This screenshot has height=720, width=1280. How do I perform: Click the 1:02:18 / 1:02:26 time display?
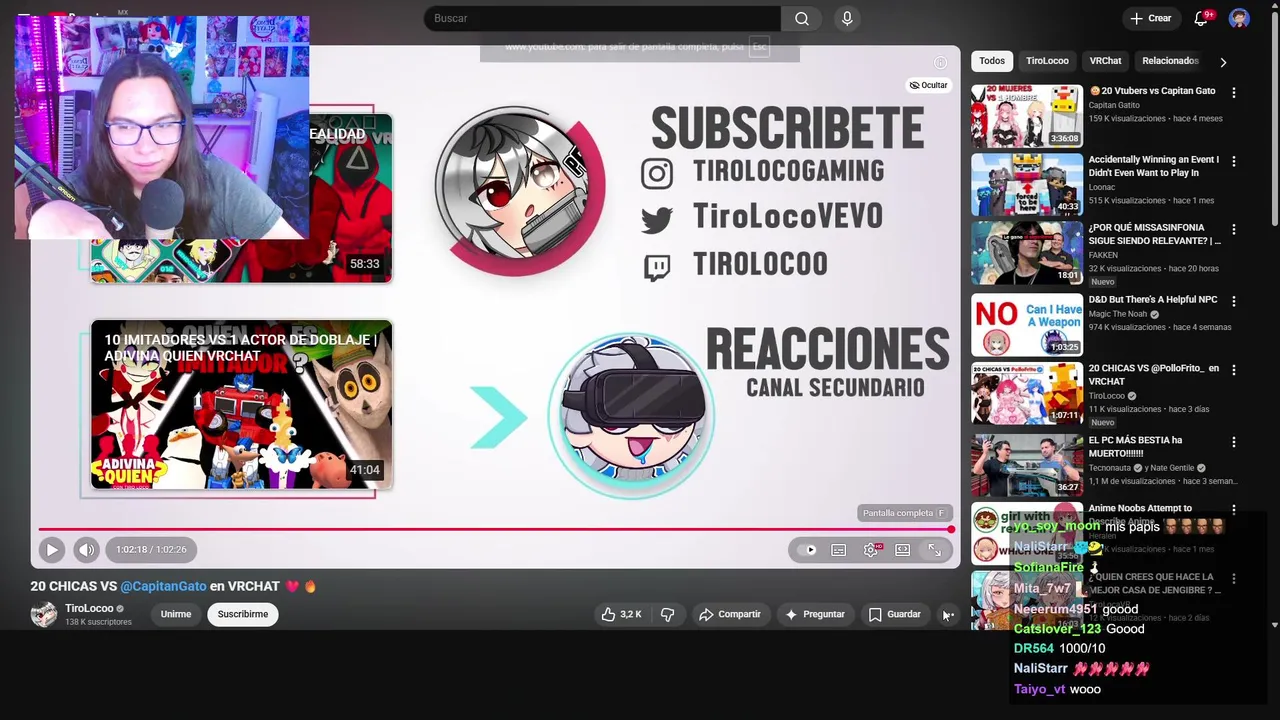click(150, 549)
